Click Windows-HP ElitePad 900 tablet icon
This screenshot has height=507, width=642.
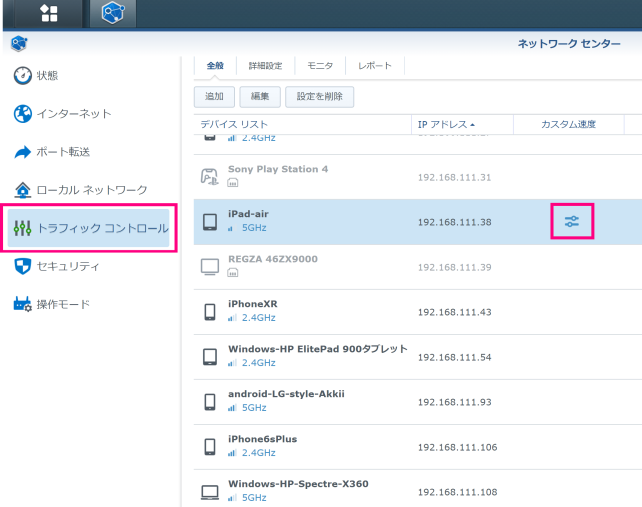[x=210, y=357]
